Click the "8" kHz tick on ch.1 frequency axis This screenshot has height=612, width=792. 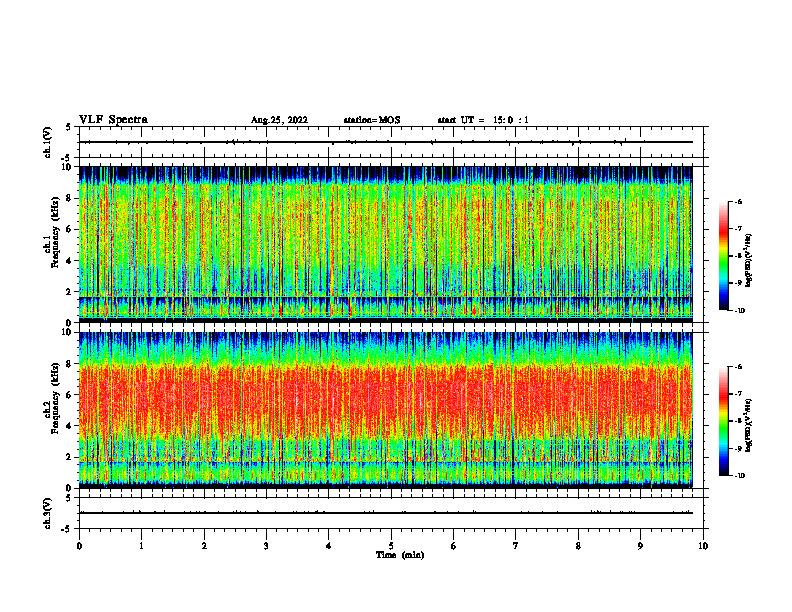click(x=70, y=198)
